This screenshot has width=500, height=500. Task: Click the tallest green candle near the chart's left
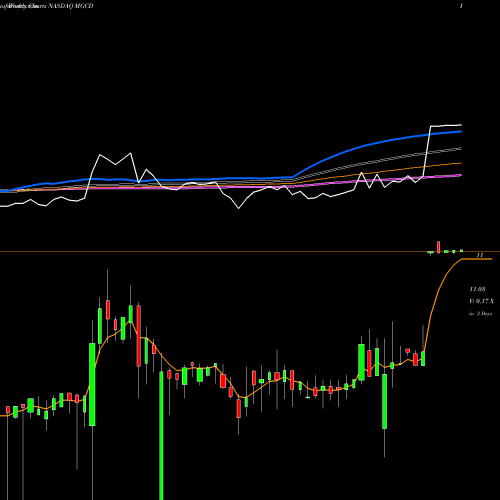point(92,384)
